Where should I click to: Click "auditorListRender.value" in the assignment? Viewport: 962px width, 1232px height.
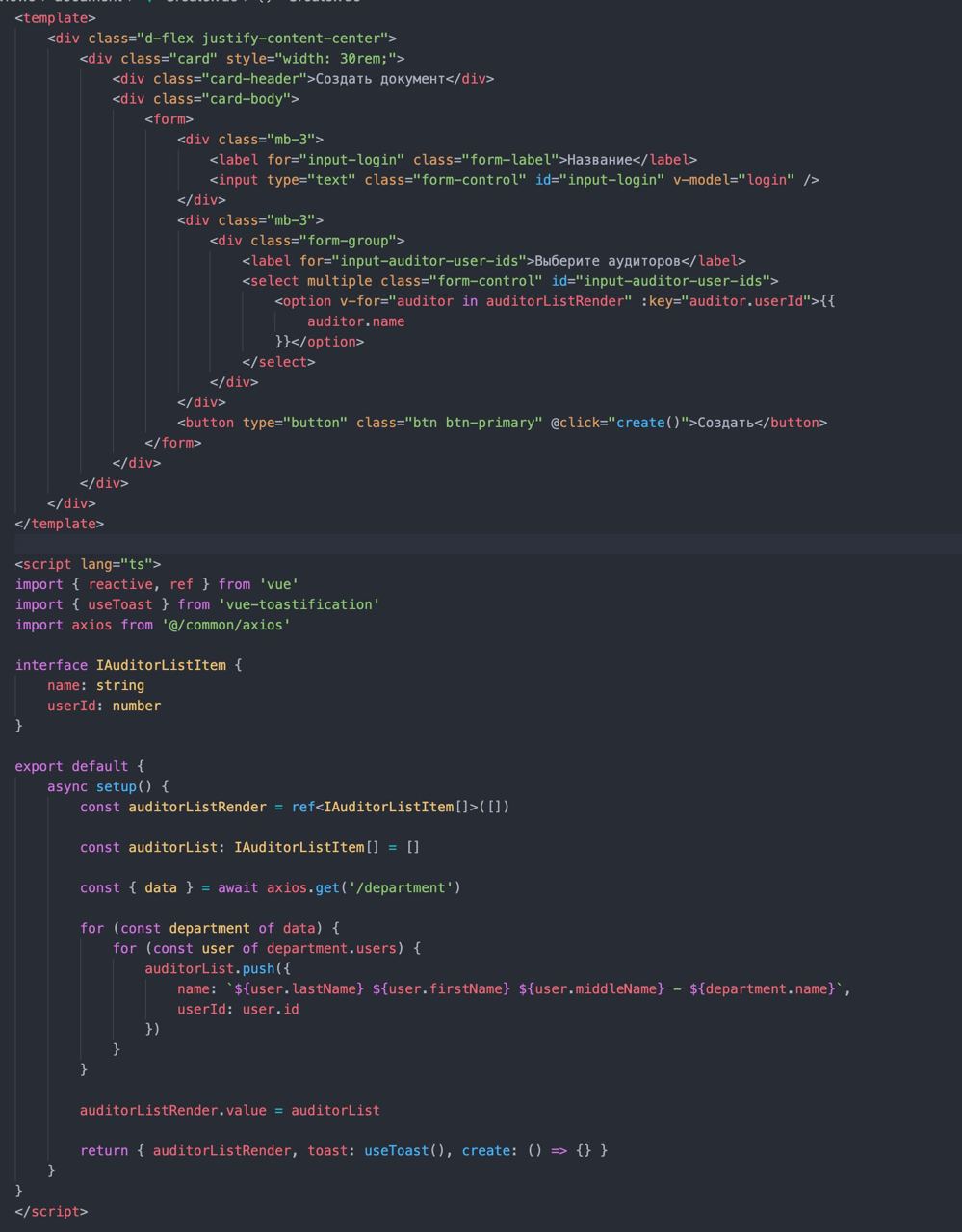(173, 1110)
